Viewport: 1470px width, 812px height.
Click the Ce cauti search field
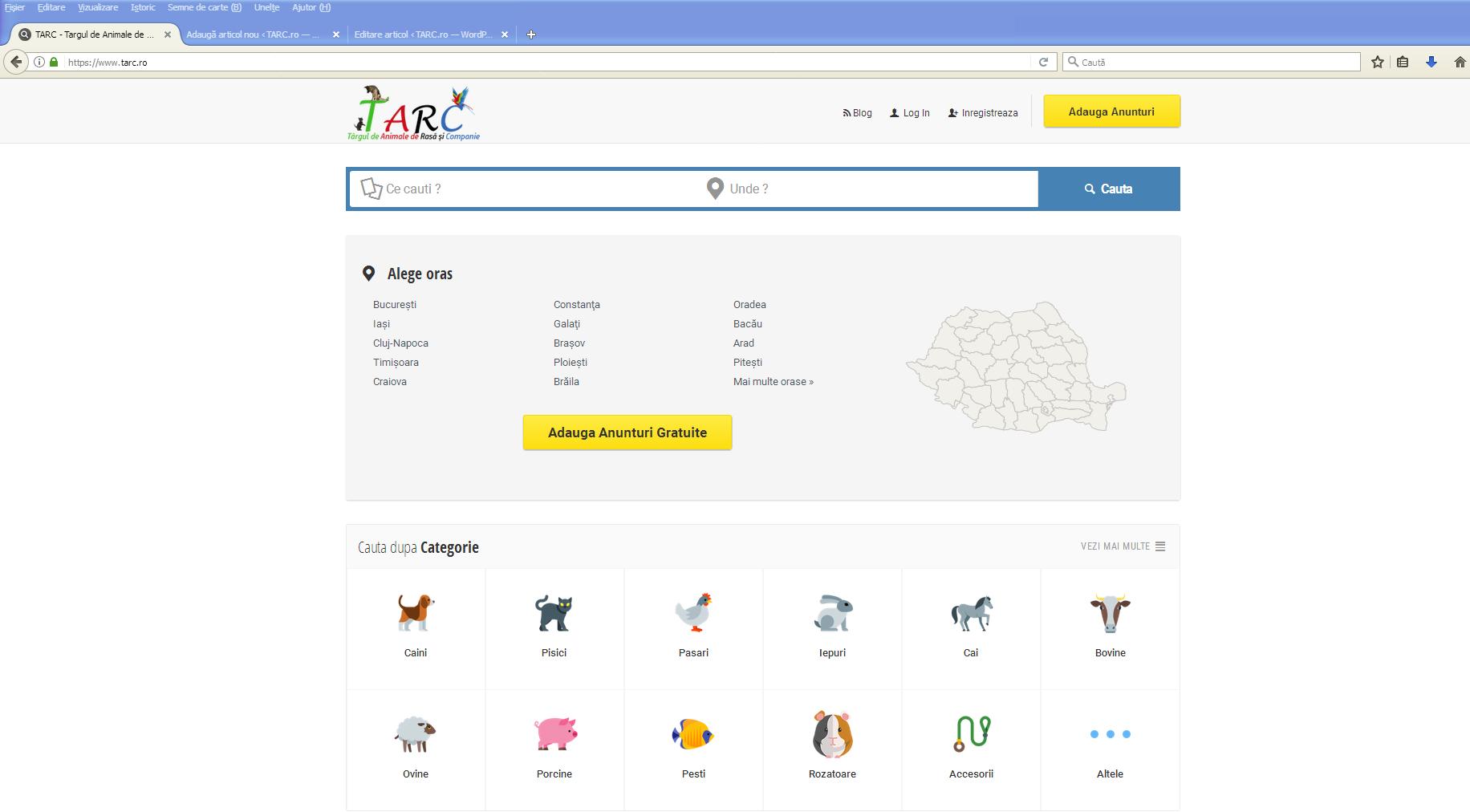click(x=530, y=189)
